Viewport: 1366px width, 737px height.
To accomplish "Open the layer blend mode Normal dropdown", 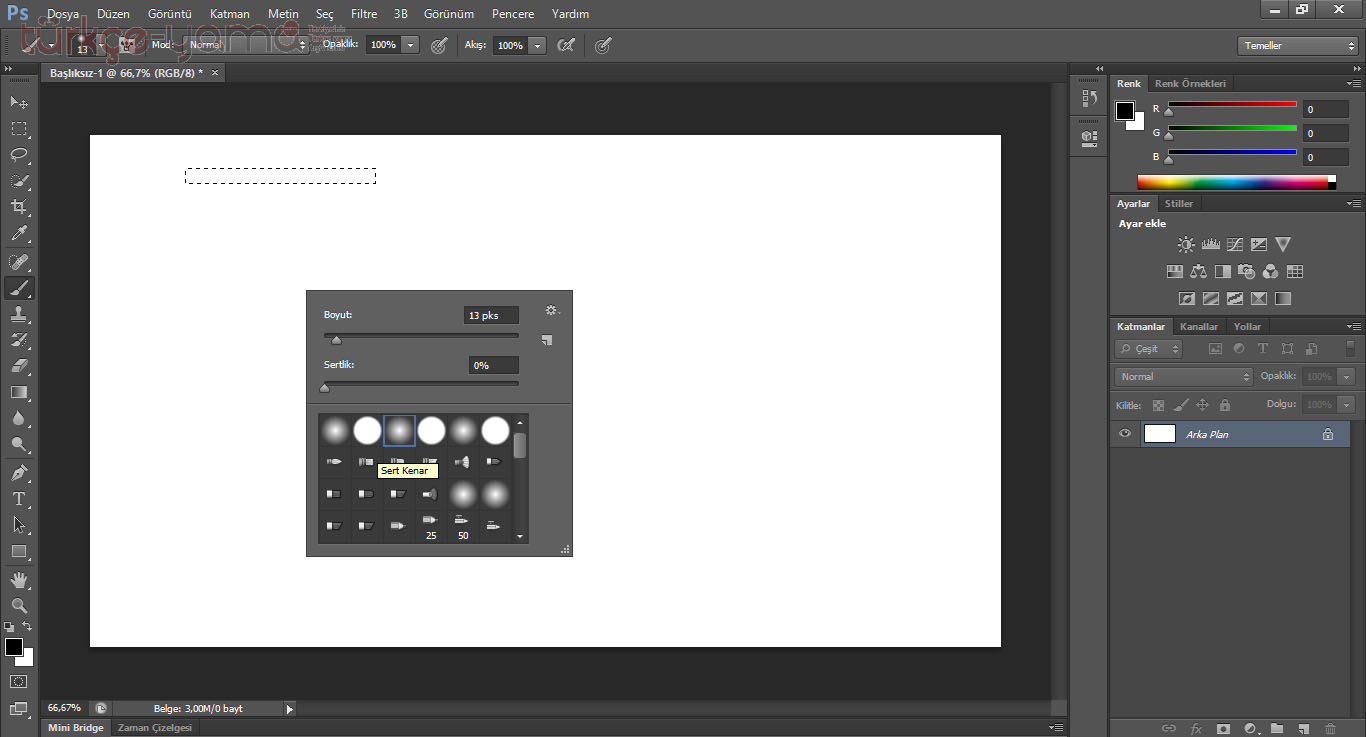I will coord(1184,377).
